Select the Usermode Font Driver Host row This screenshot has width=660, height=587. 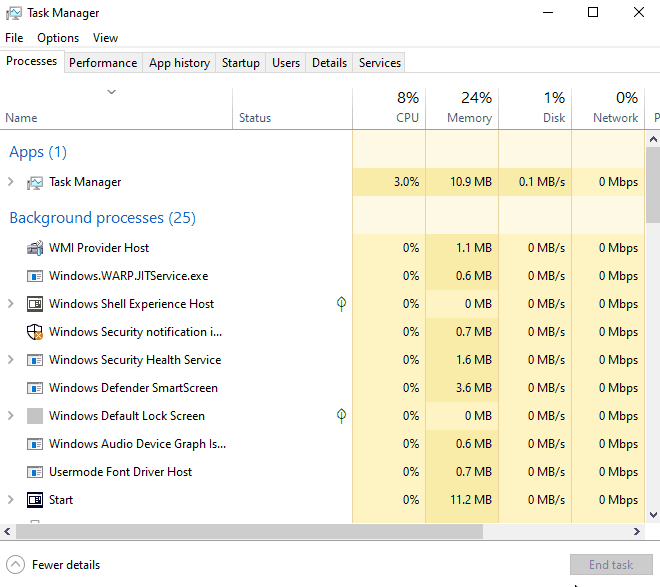point(322,472)
